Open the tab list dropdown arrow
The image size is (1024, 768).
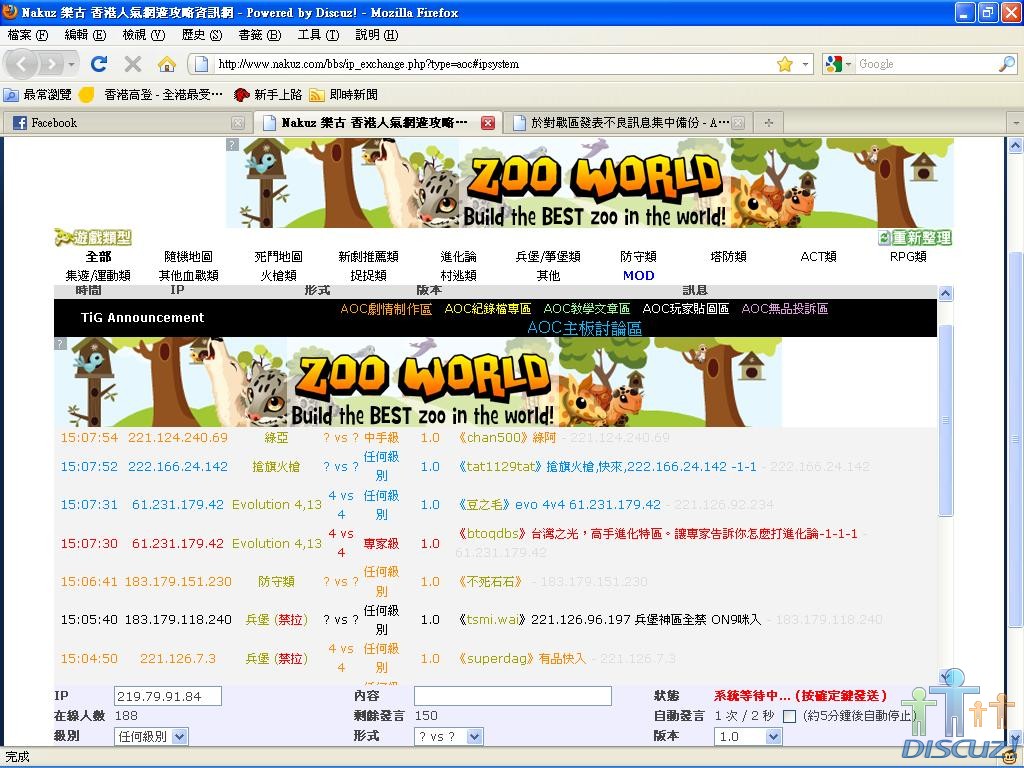(x=1016, y=123)
